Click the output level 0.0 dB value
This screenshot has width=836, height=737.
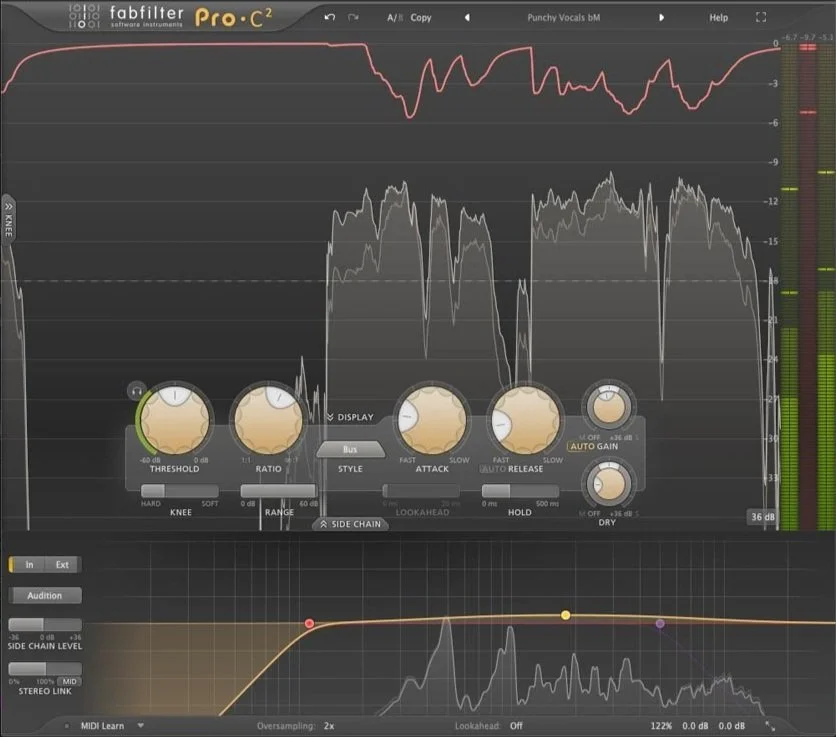[x=732, y=726]
